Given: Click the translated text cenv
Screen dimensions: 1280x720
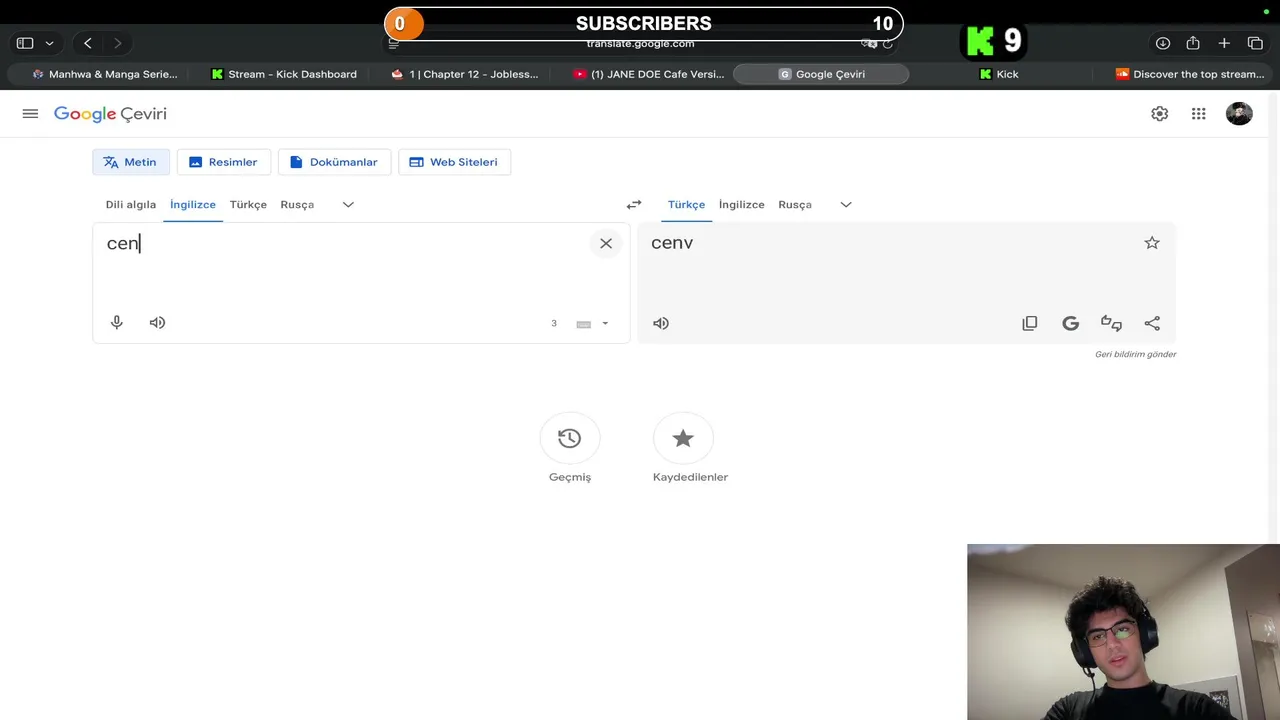Looking at the screenshot, I should point(672,243).
